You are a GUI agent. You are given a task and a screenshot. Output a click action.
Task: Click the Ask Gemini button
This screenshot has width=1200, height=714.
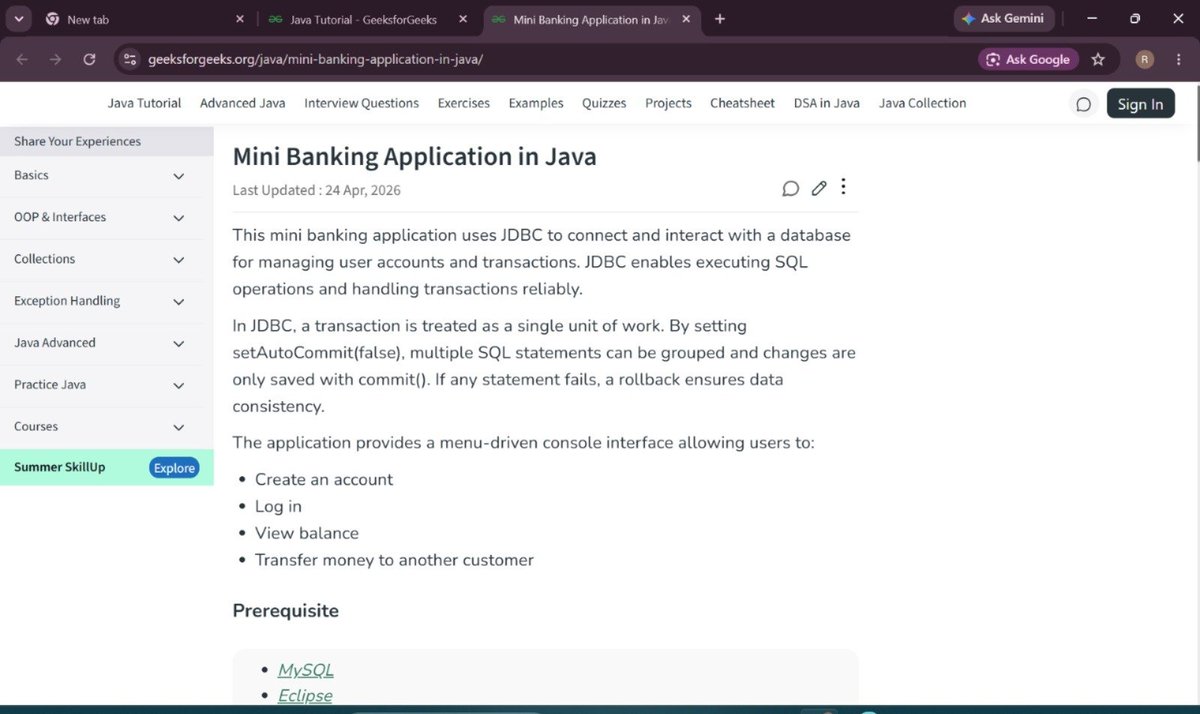tap(1003, 19)
